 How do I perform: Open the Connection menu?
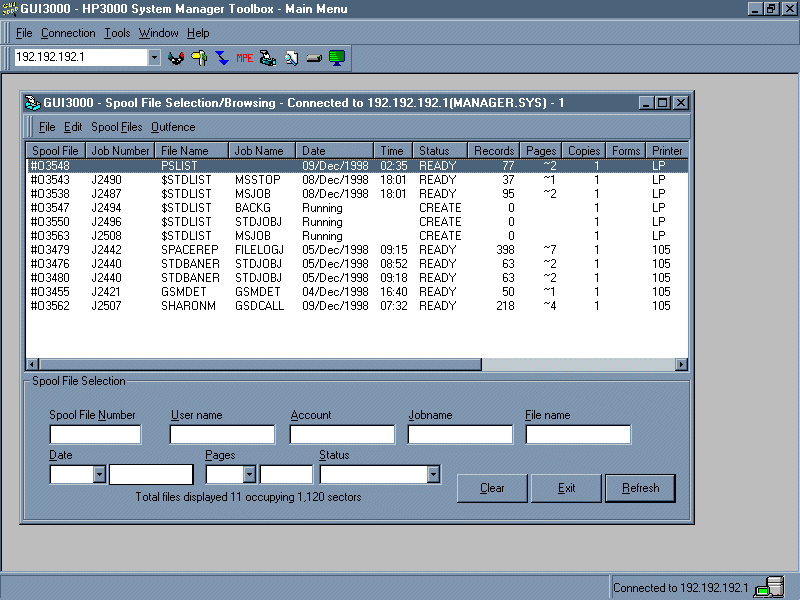pyautogui.click(x=68, y=33)
